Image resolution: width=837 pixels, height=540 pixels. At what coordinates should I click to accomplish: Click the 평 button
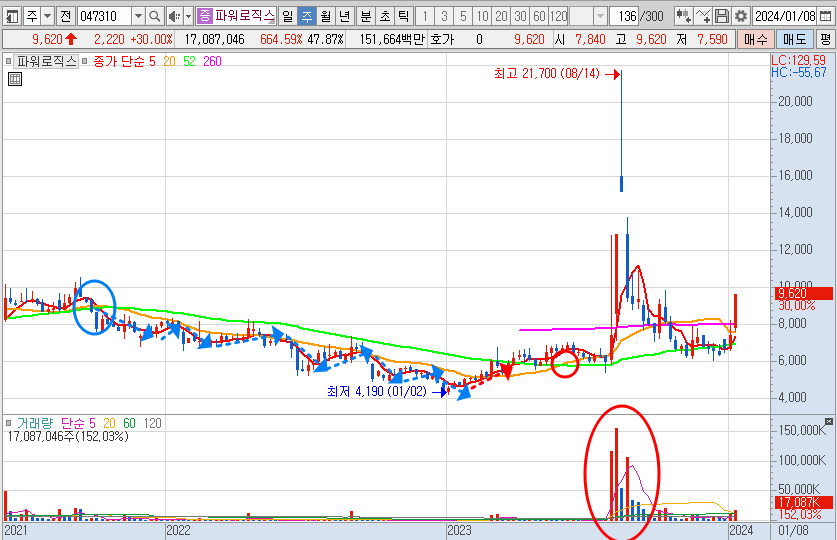coord(825,39)
